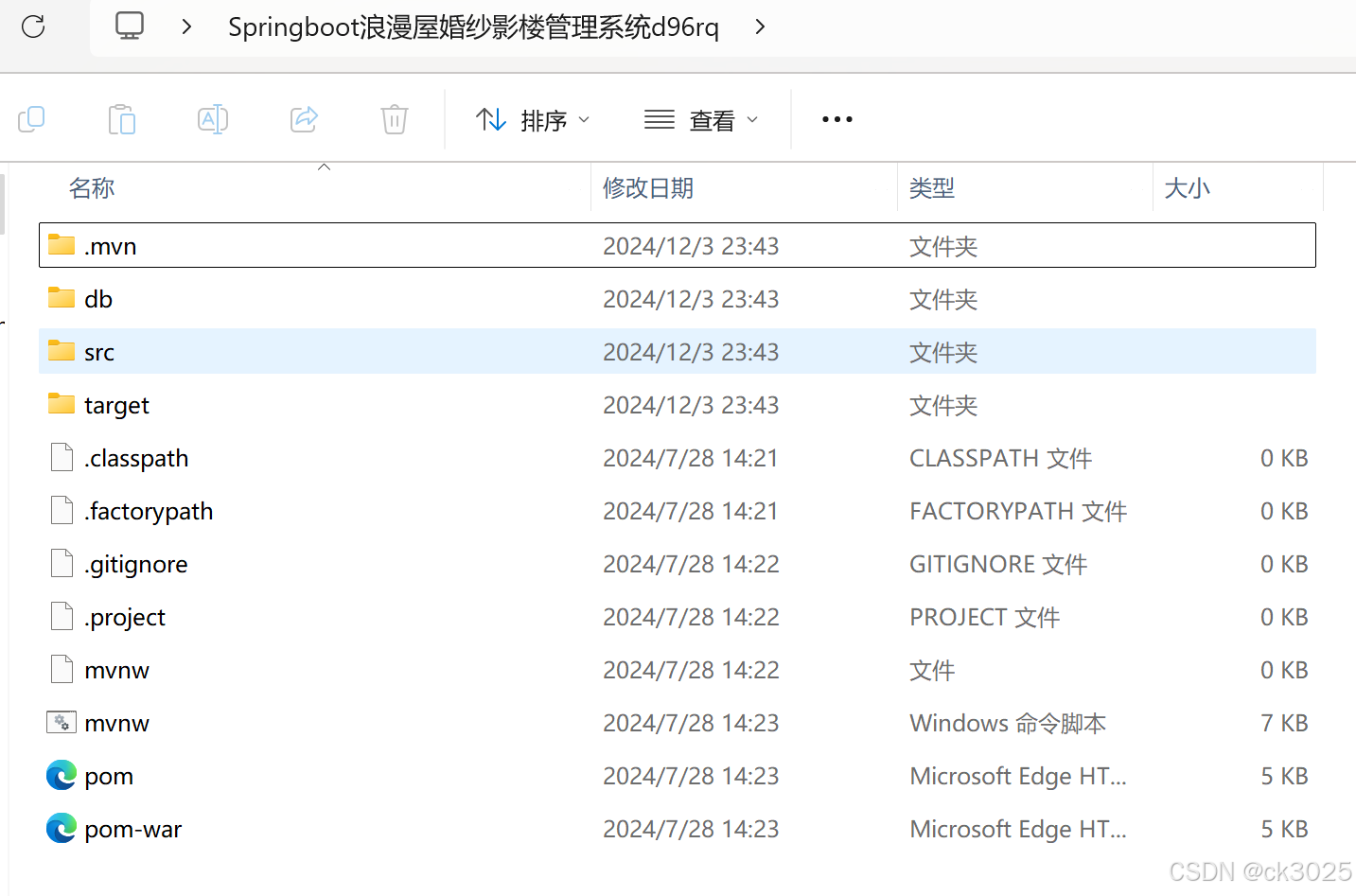Click the db folder name
1356x896 pixels.
point(98,300)
